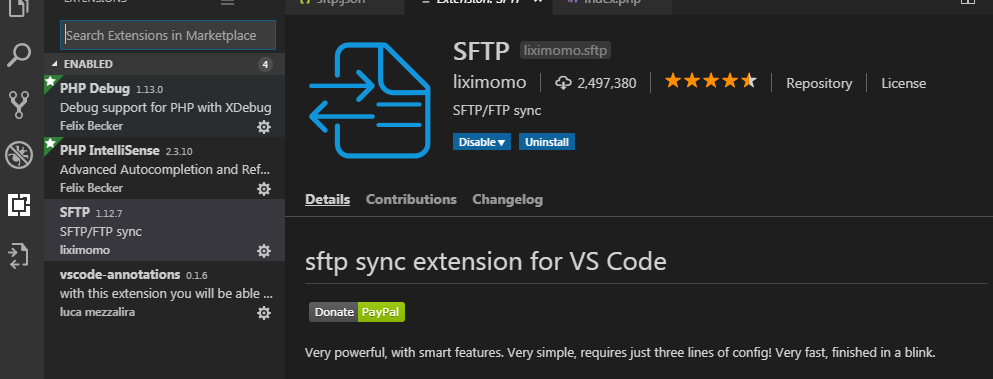This screenshot has width=993, height=379.
Task: Click the large SFTP extension logo
Action: pos(369,100)
